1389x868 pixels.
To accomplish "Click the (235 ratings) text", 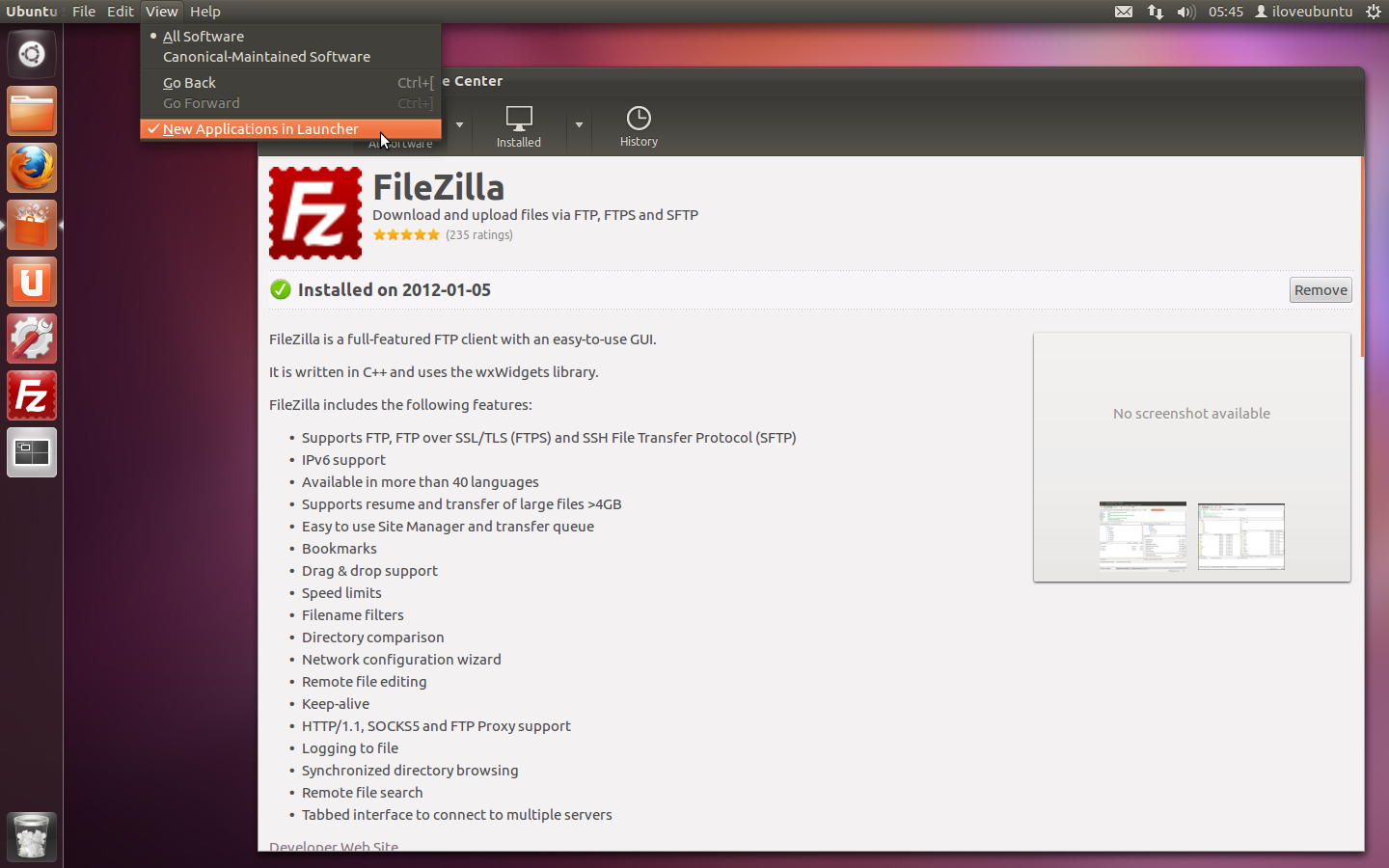I will point(479,234).
